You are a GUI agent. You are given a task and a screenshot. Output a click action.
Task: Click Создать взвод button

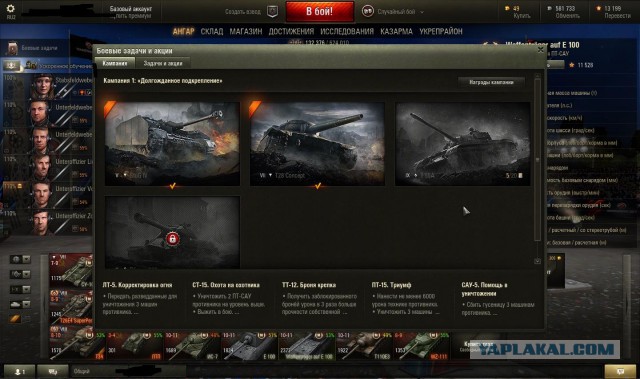tap(243, 12)
